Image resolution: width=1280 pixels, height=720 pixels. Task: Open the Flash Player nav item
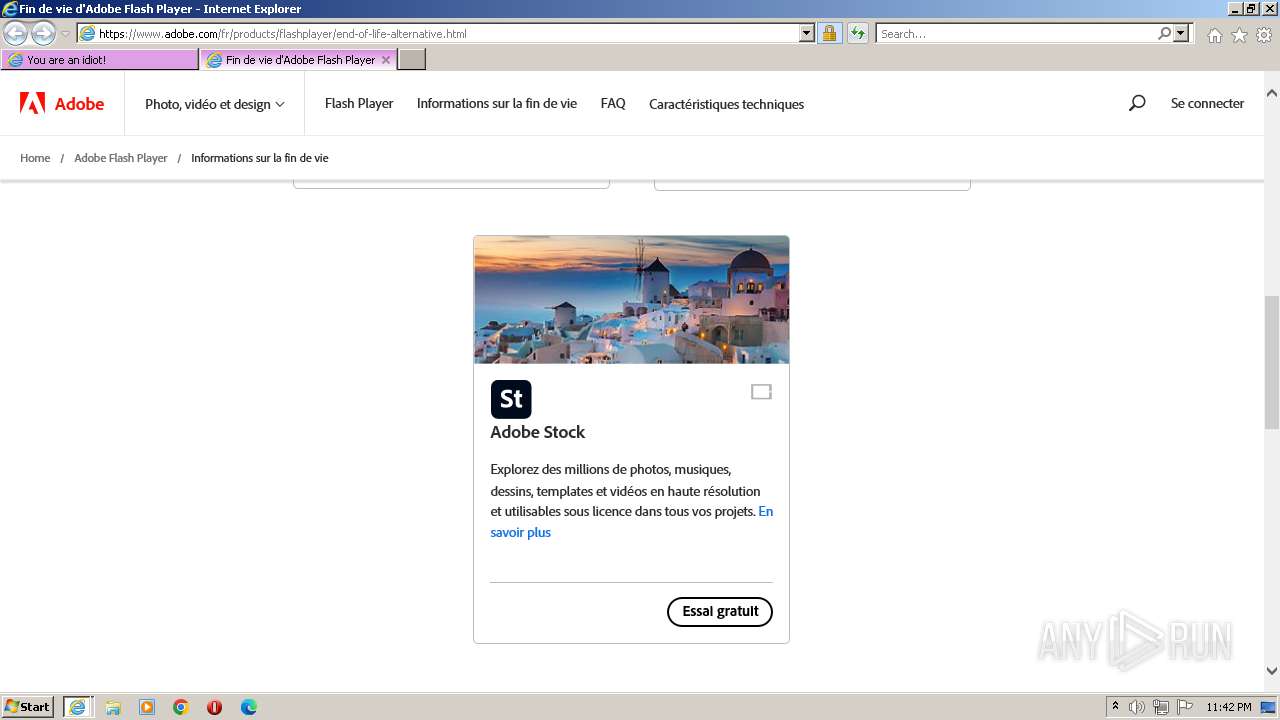click(359, 103)
